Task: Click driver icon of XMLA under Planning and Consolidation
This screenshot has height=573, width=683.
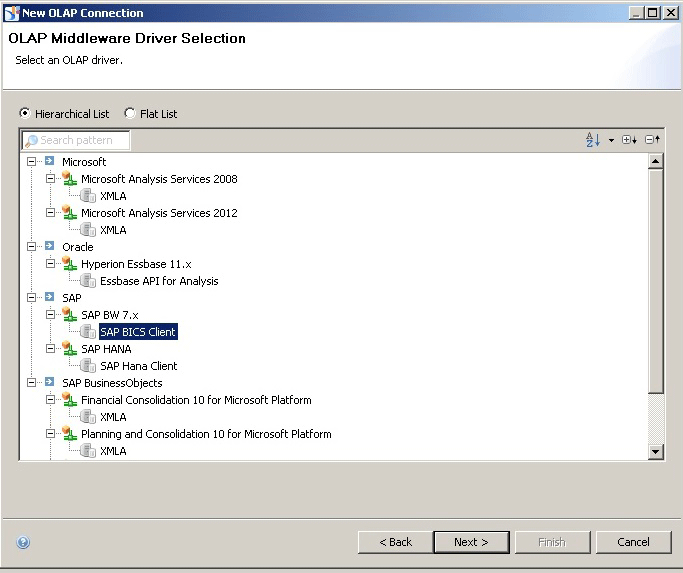Action: 88,451
